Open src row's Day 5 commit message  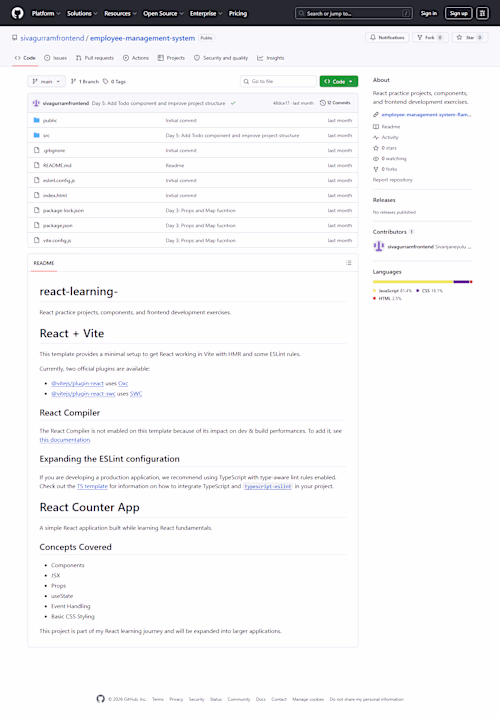pyautogui.click(x=232, y=136)
